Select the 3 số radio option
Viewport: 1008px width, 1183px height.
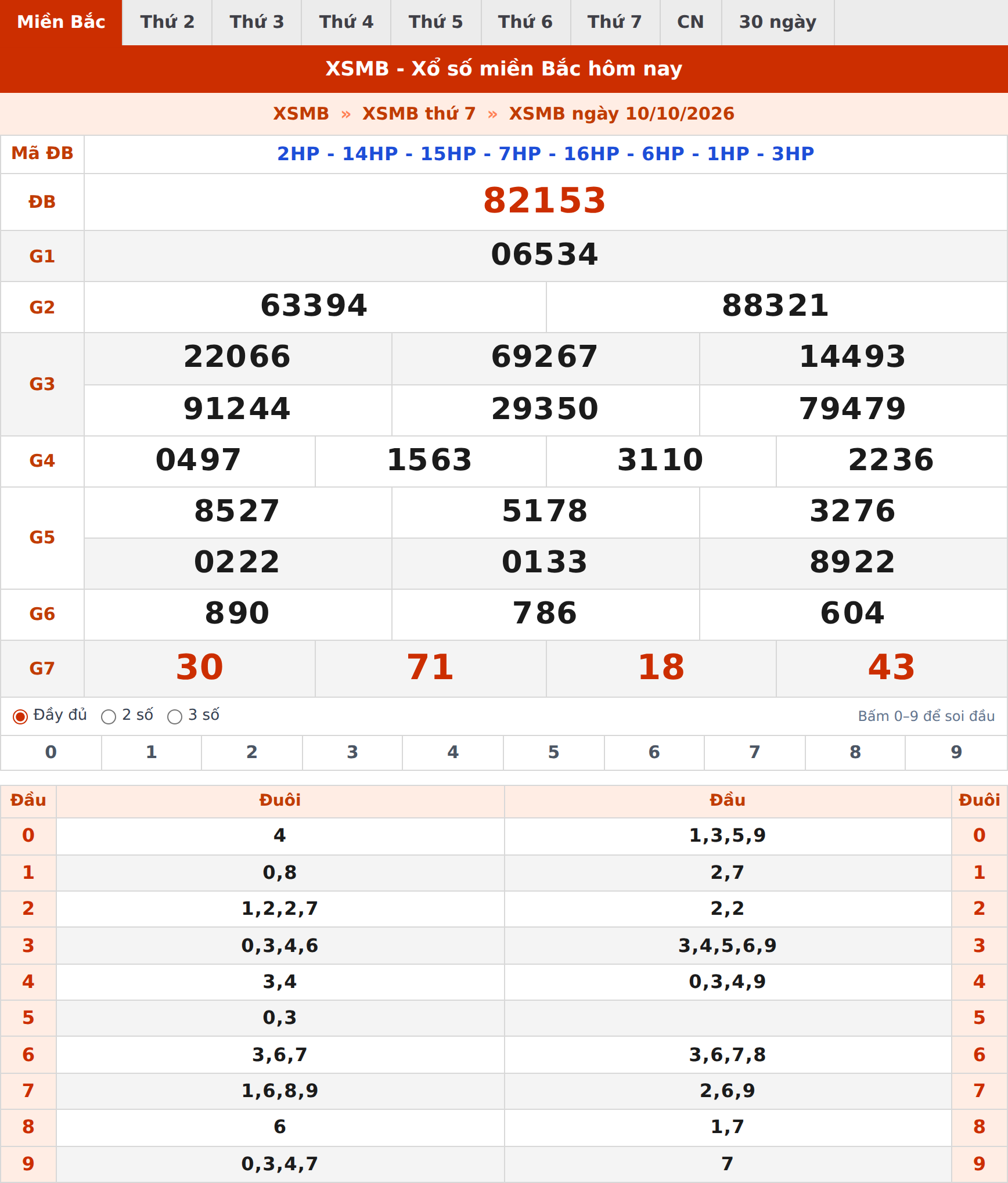tap(175, 717)
